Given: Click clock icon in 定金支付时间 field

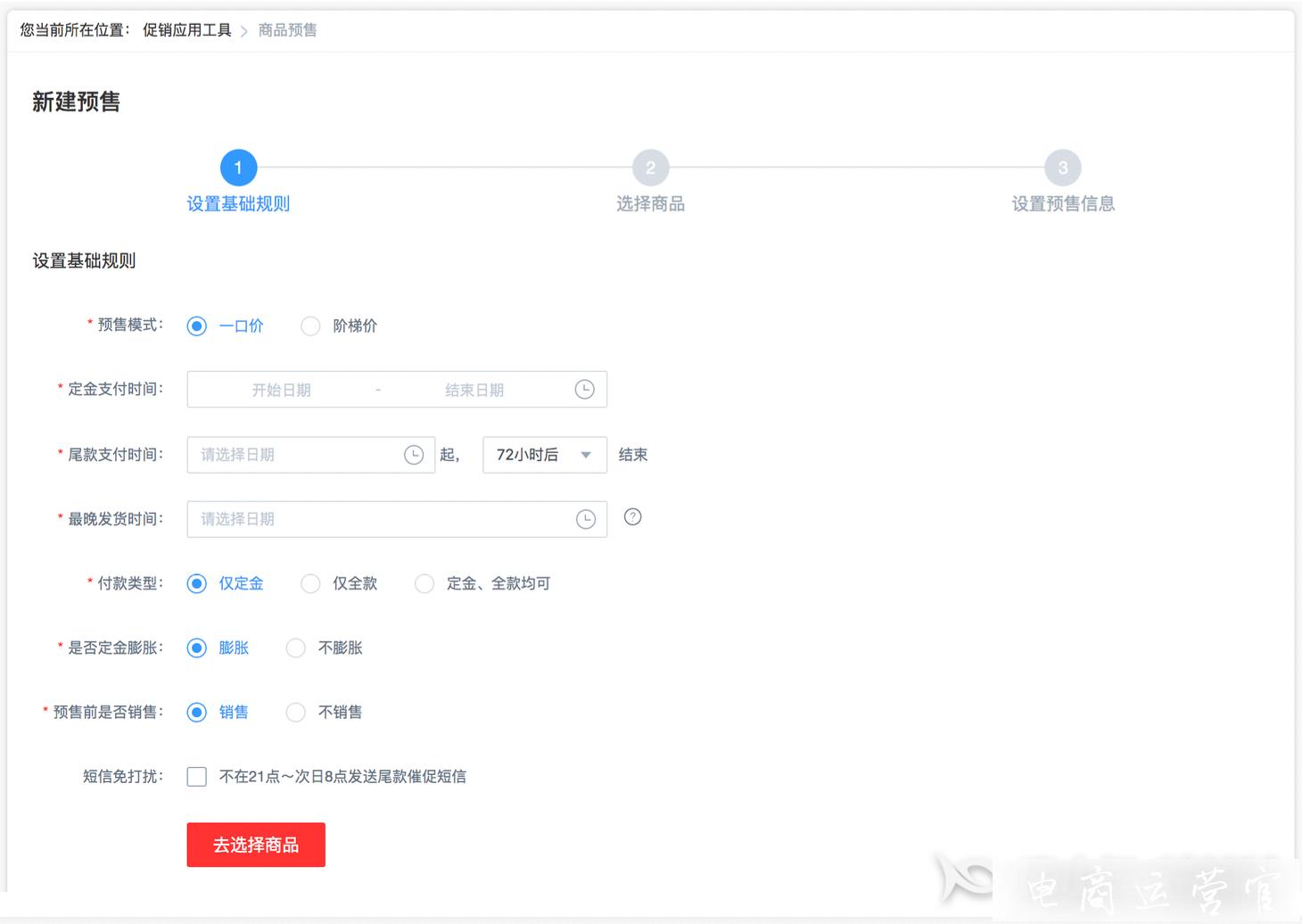Looking at the screenshot, I should [584, 390].
